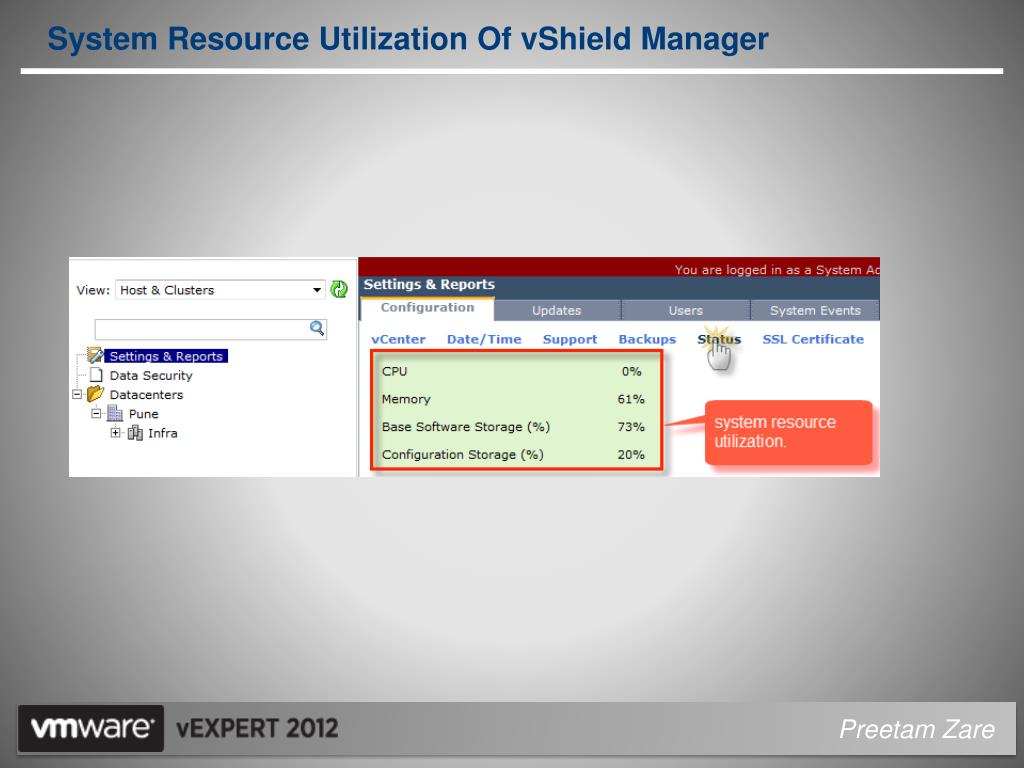The width and height of the screenshot is (1024, 768).
Task: Select Datacenters in the tree
Action: pyautogui.click(x=146, y=394)
